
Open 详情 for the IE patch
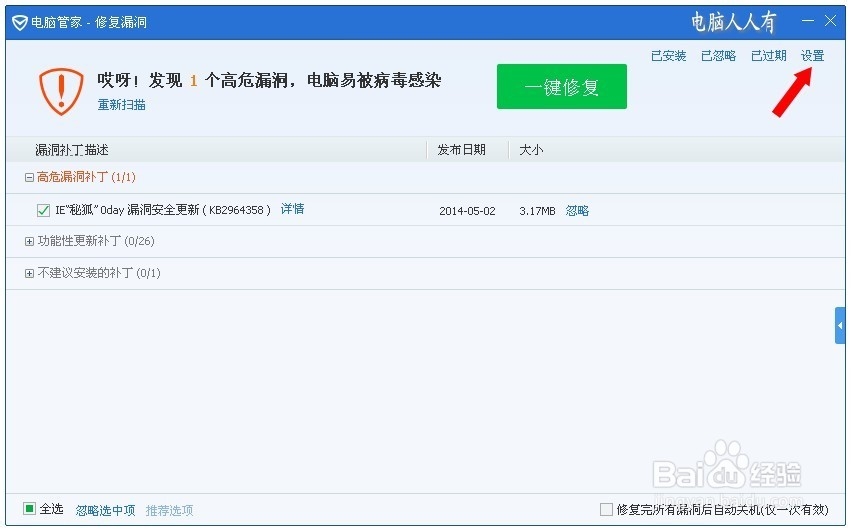[x=293, y=209]
